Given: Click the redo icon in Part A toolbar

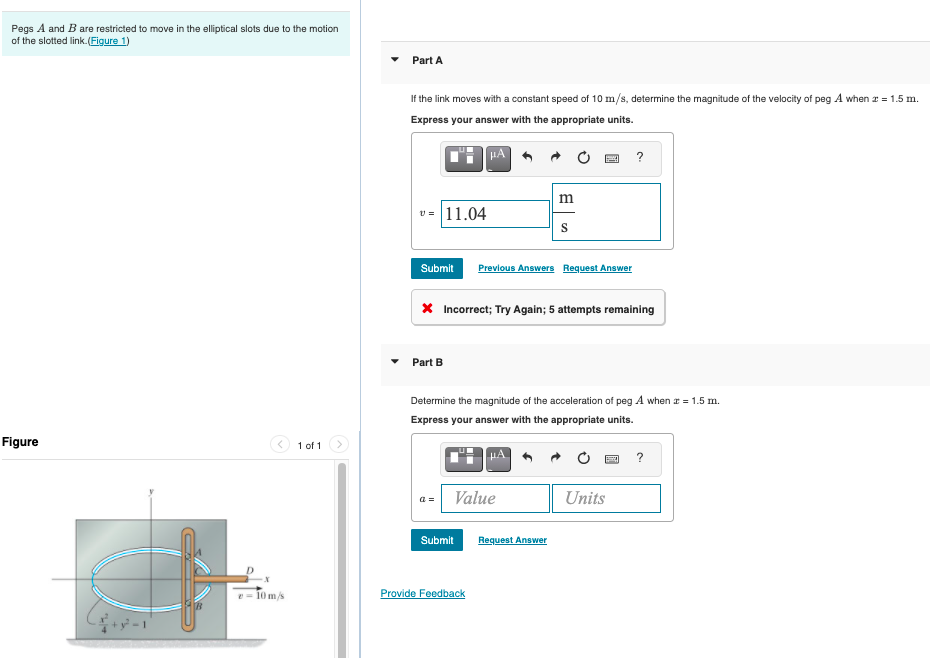Looking at the screenshot, I should pos(554,158).
